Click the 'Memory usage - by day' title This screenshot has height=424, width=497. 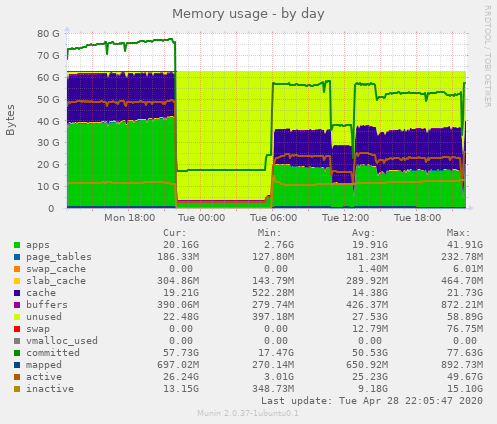248,14
